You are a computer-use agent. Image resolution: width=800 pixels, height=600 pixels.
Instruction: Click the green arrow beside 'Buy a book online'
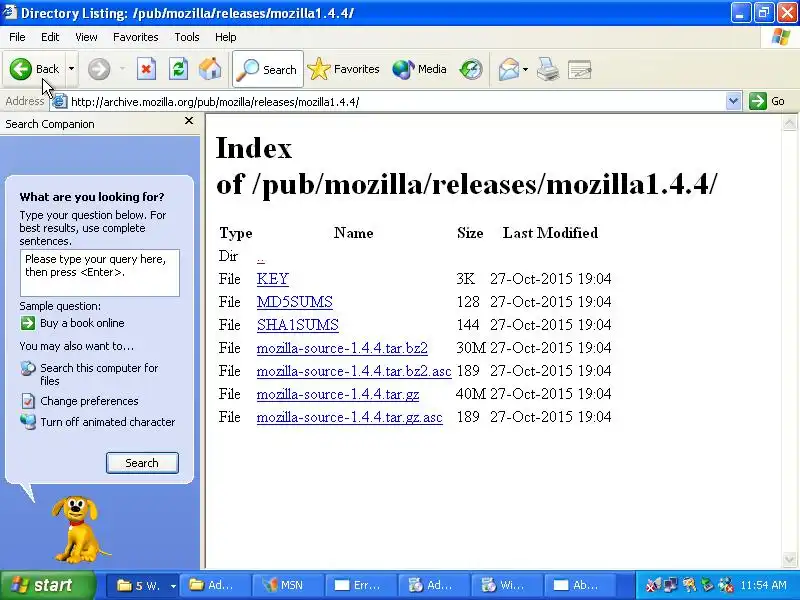(x=28, y=323)
